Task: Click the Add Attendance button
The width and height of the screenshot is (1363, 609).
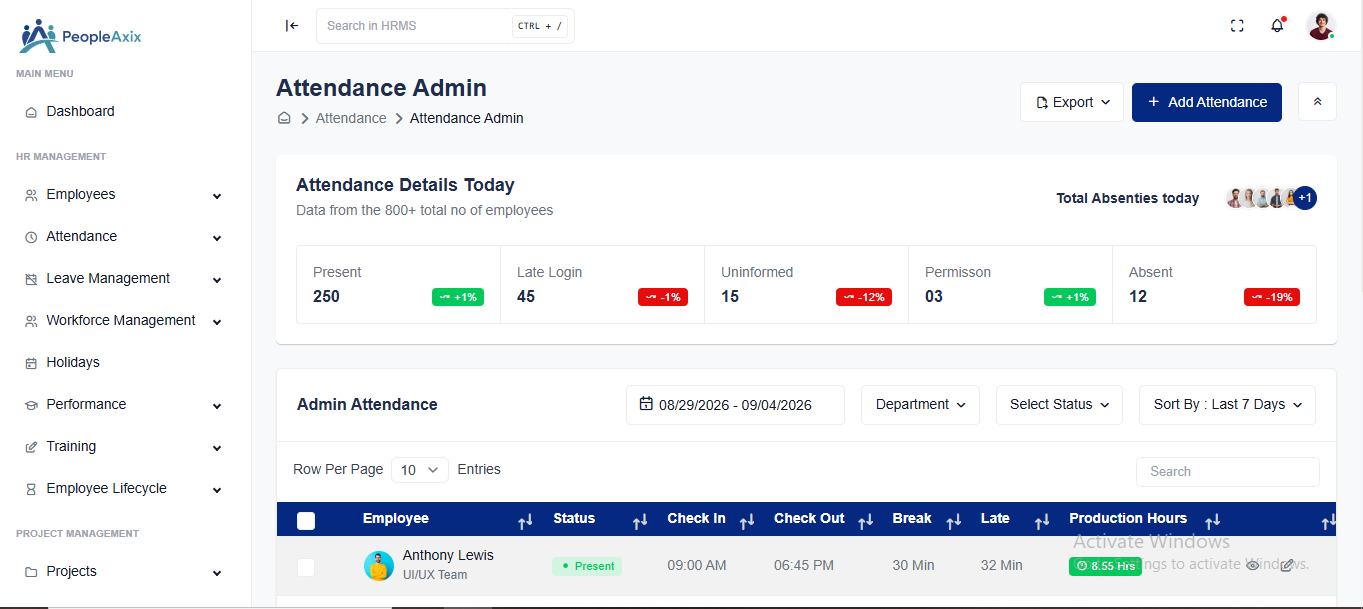Action: click(1207, 102)
